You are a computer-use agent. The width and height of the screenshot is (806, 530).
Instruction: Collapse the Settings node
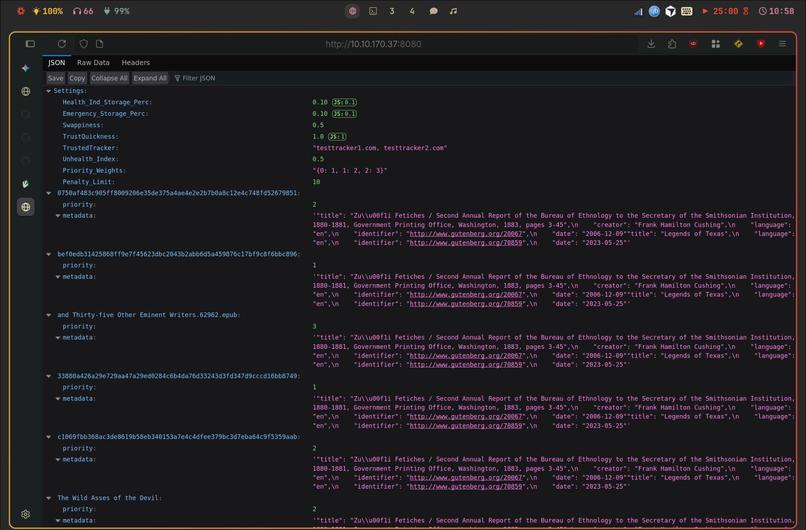point(49,91)
